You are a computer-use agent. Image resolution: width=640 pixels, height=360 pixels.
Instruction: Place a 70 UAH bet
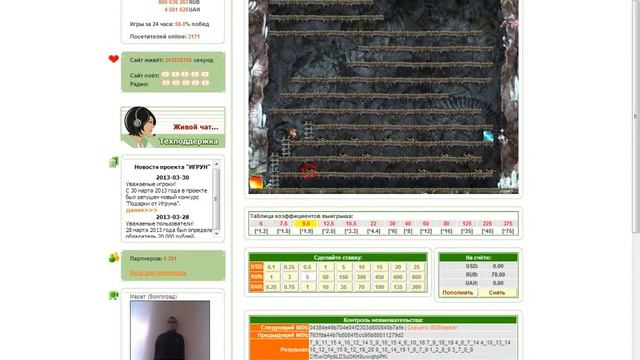[x=362, y=287]
